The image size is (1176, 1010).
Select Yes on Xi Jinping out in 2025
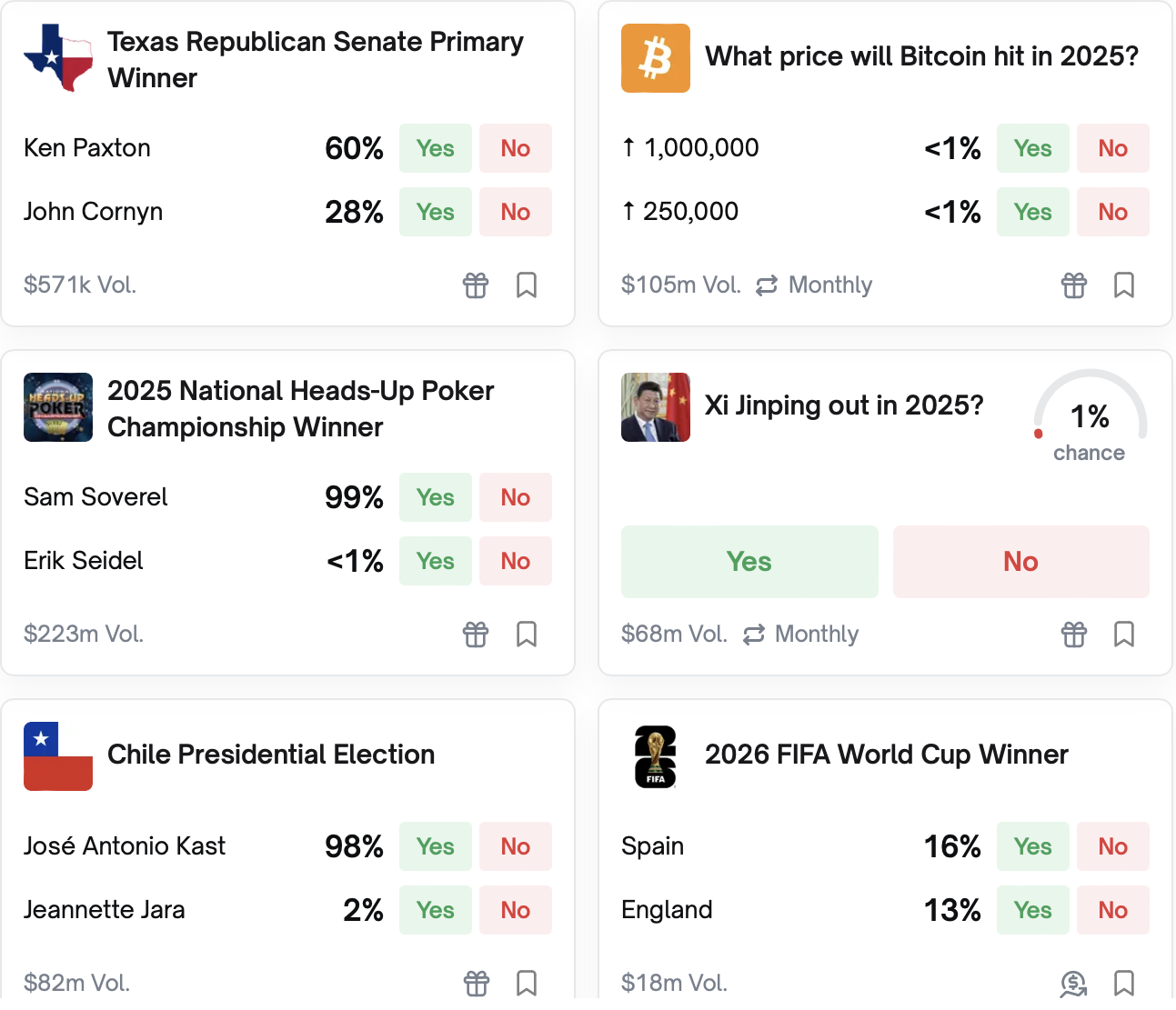point(749,562)
